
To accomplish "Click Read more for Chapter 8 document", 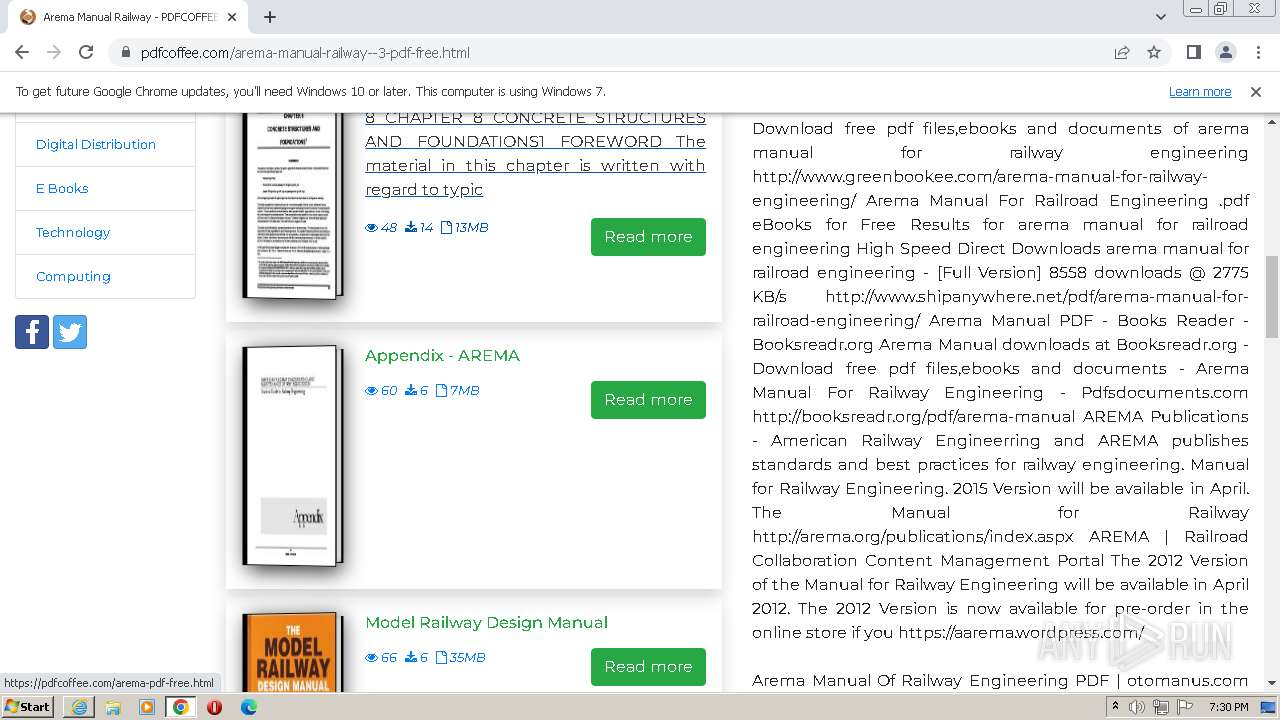I will 648,237.
